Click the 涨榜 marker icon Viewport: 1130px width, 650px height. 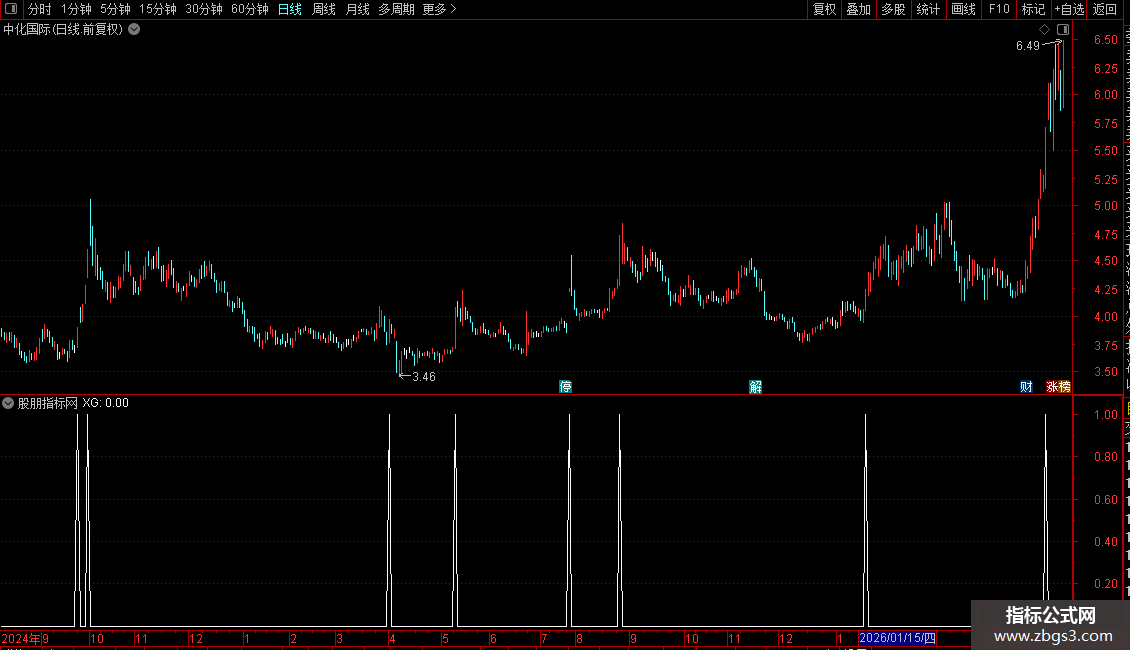tap(1058, 387)
